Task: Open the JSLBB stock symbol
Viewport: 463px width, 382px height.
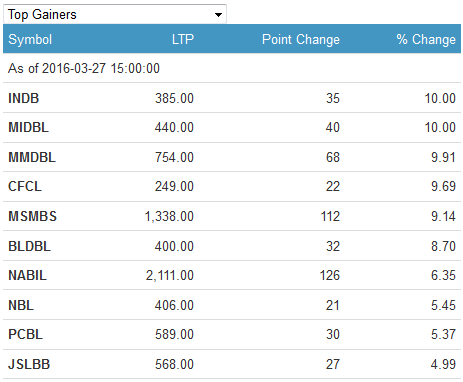Action: click(x=29, y=364)
